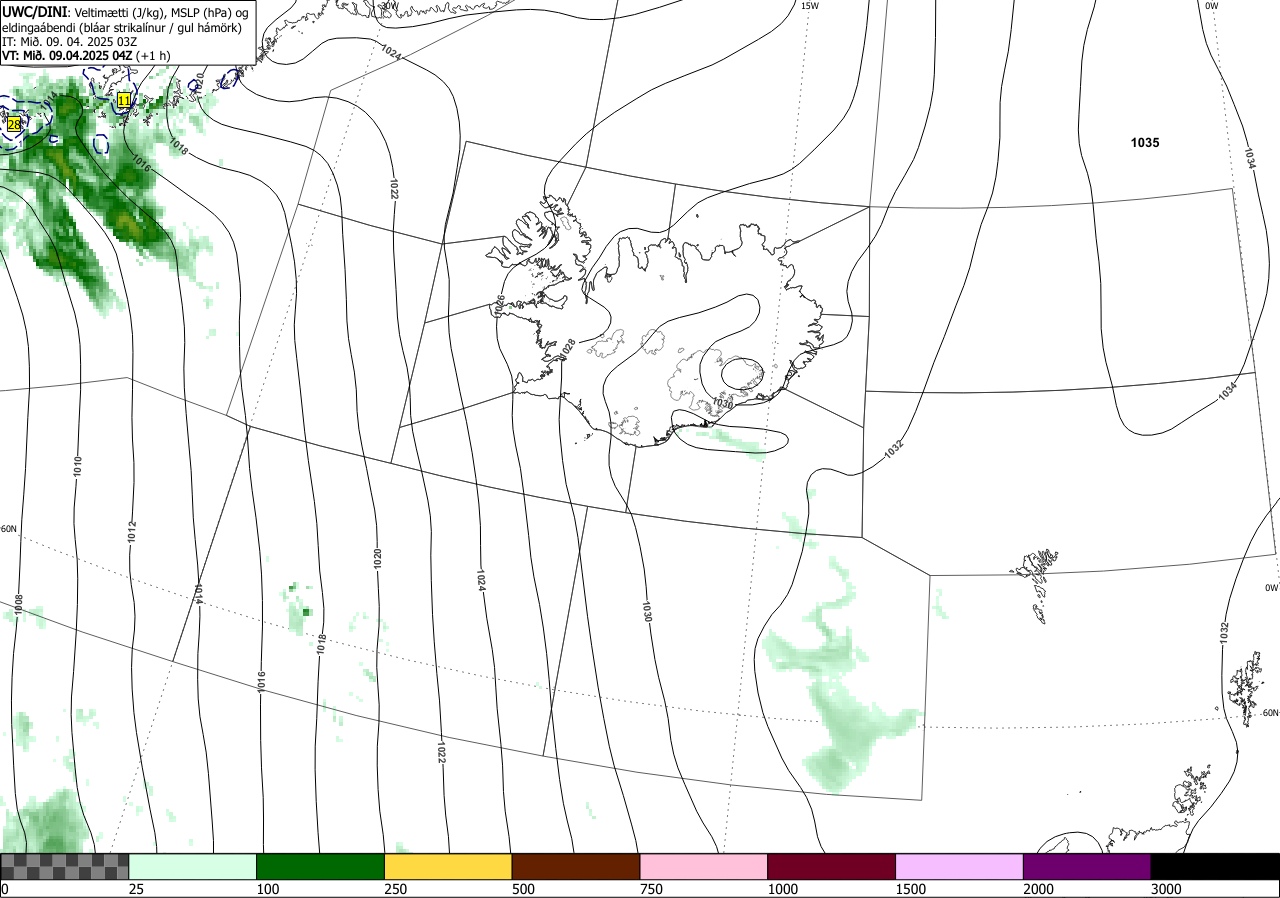Screen dimensions: 1280x898
Task: Select the pink 750–1000 legend swatch
Action: [704, 866]
